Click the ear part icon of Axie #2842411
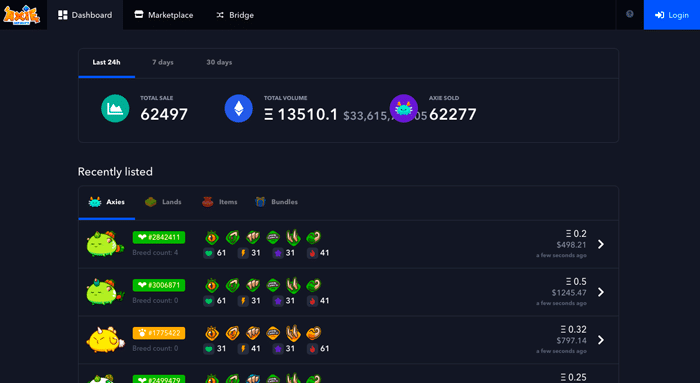The height and width of the screenshot is (383, 700). pyautogui.click(x=232, y=237)
